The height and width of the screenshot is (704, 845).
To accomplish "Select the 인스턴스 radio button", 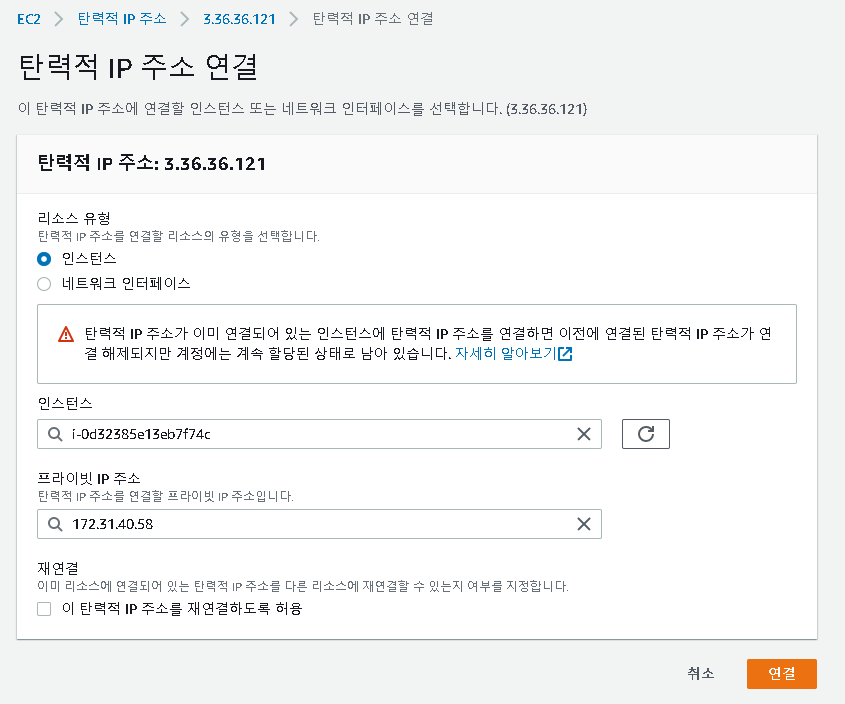I will 44,259.
